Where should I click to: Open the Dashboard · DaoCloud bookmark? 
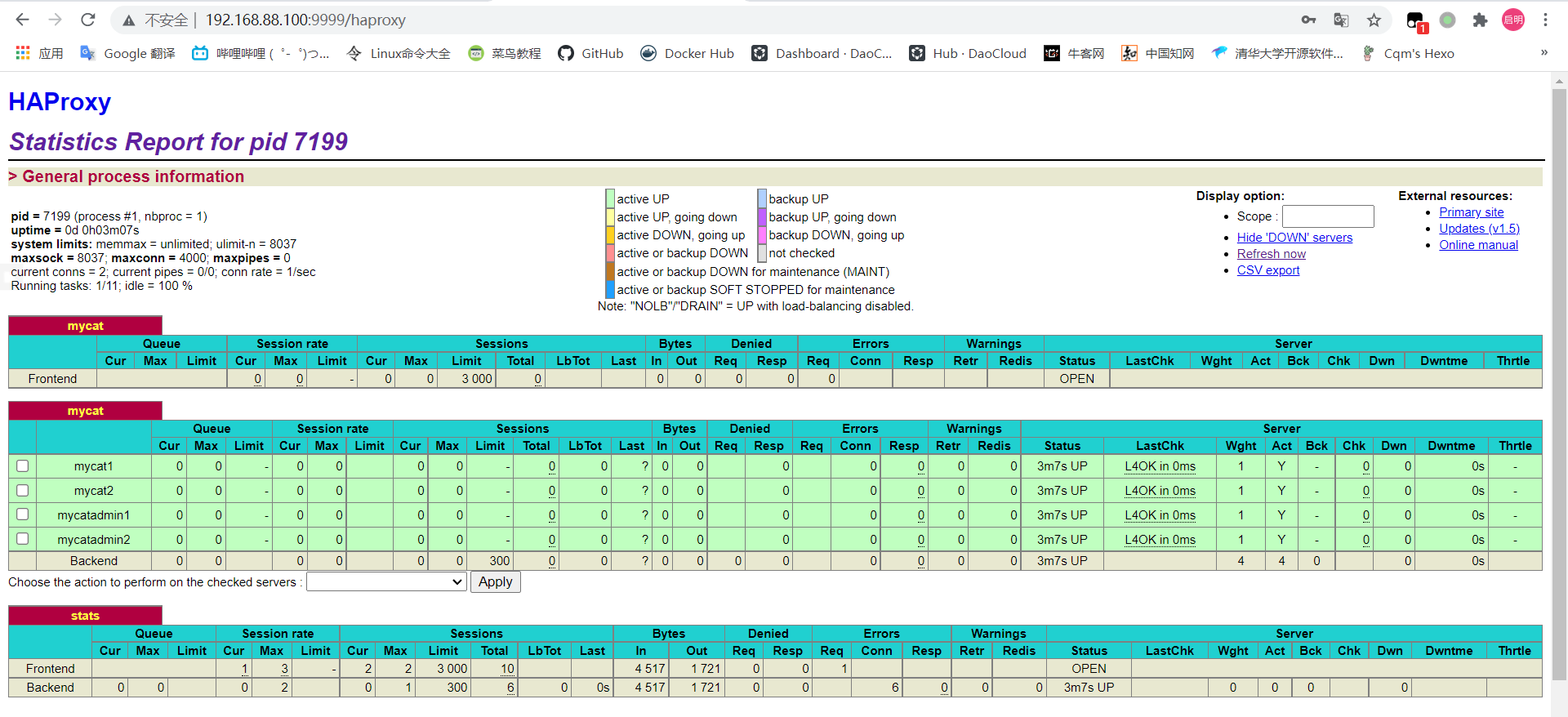(x=822, y=53)
